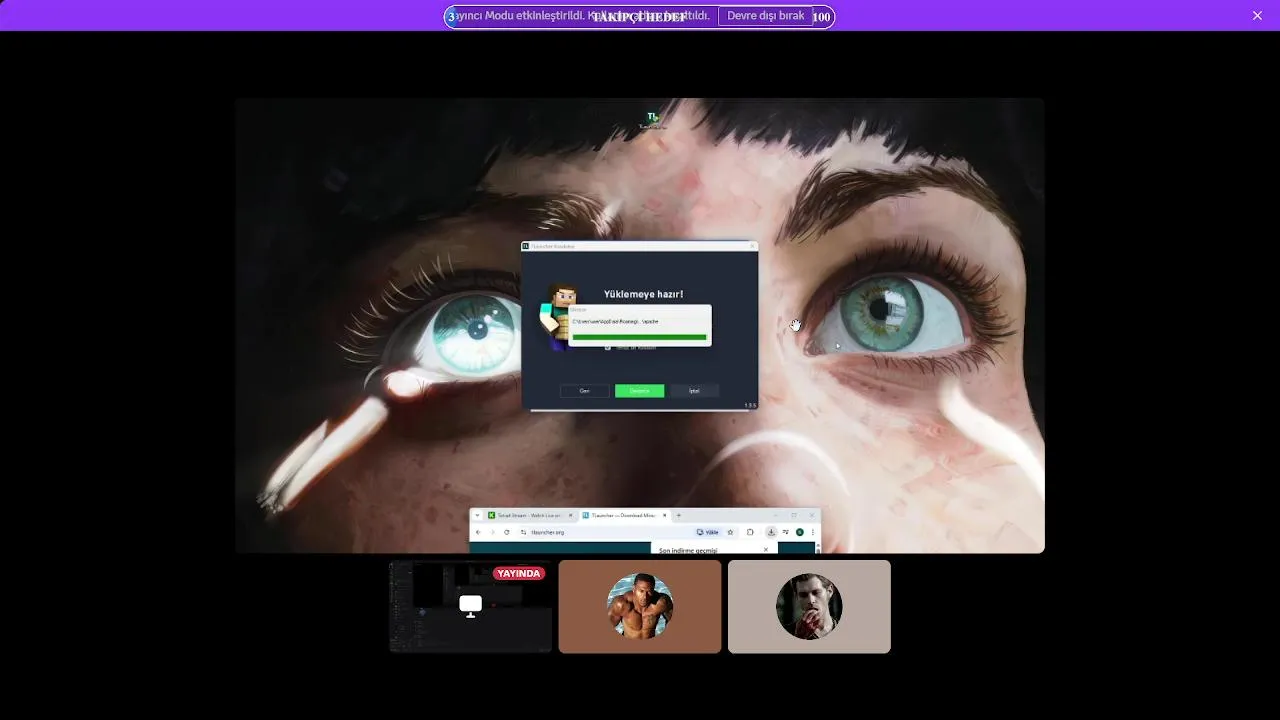The height and width of the screenshot is (720, 1280).
Task: Click the green installation progress bar
Action: click(639, 337)
